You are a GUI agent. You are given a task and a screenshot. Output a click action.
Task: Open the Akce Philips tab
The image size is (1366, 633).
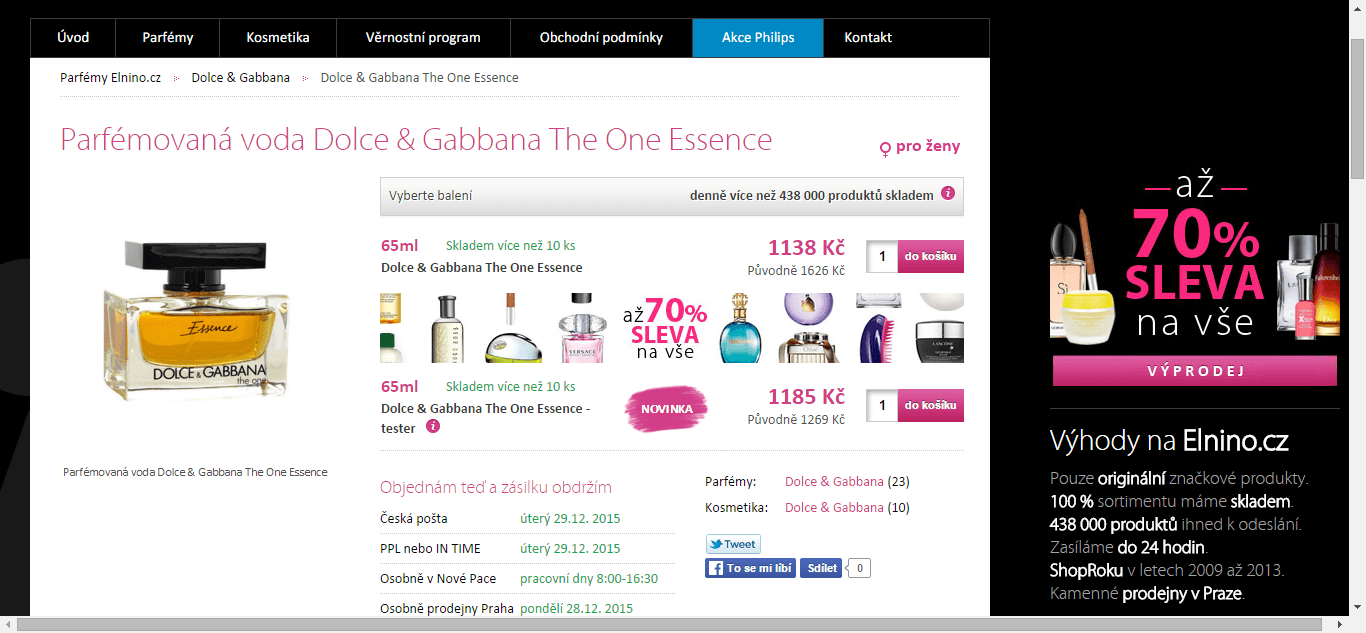(x=758, y=38)
